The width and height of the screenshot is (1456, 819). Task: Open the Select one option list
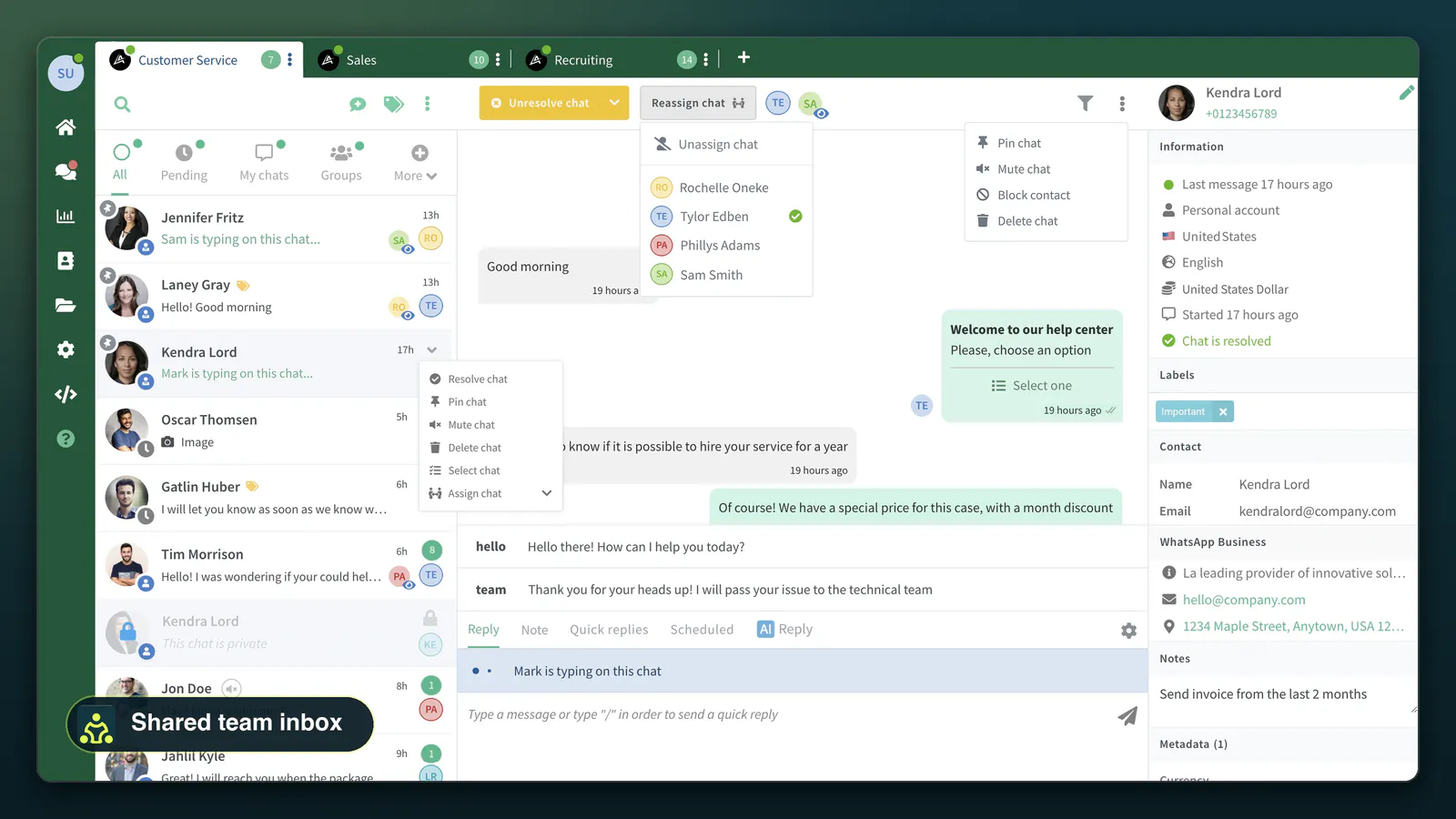click(1032, 386)
